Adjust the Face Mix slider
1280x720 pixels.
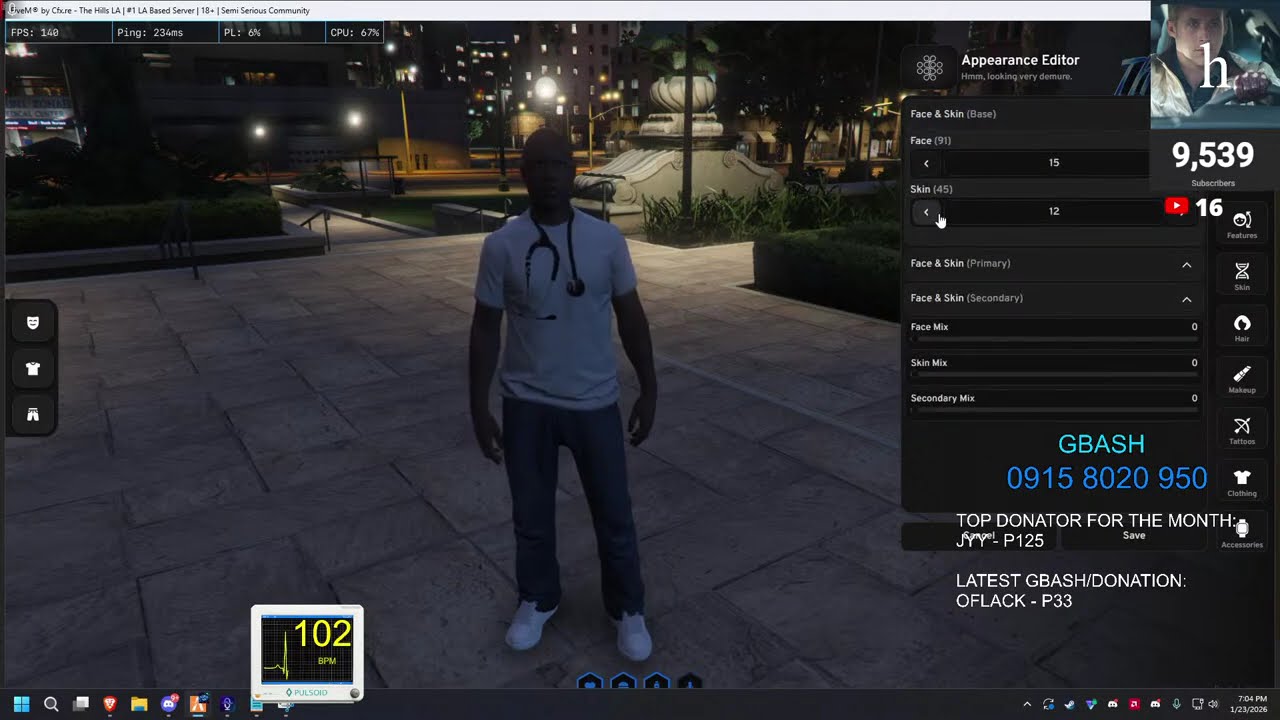click(1054, 340)
